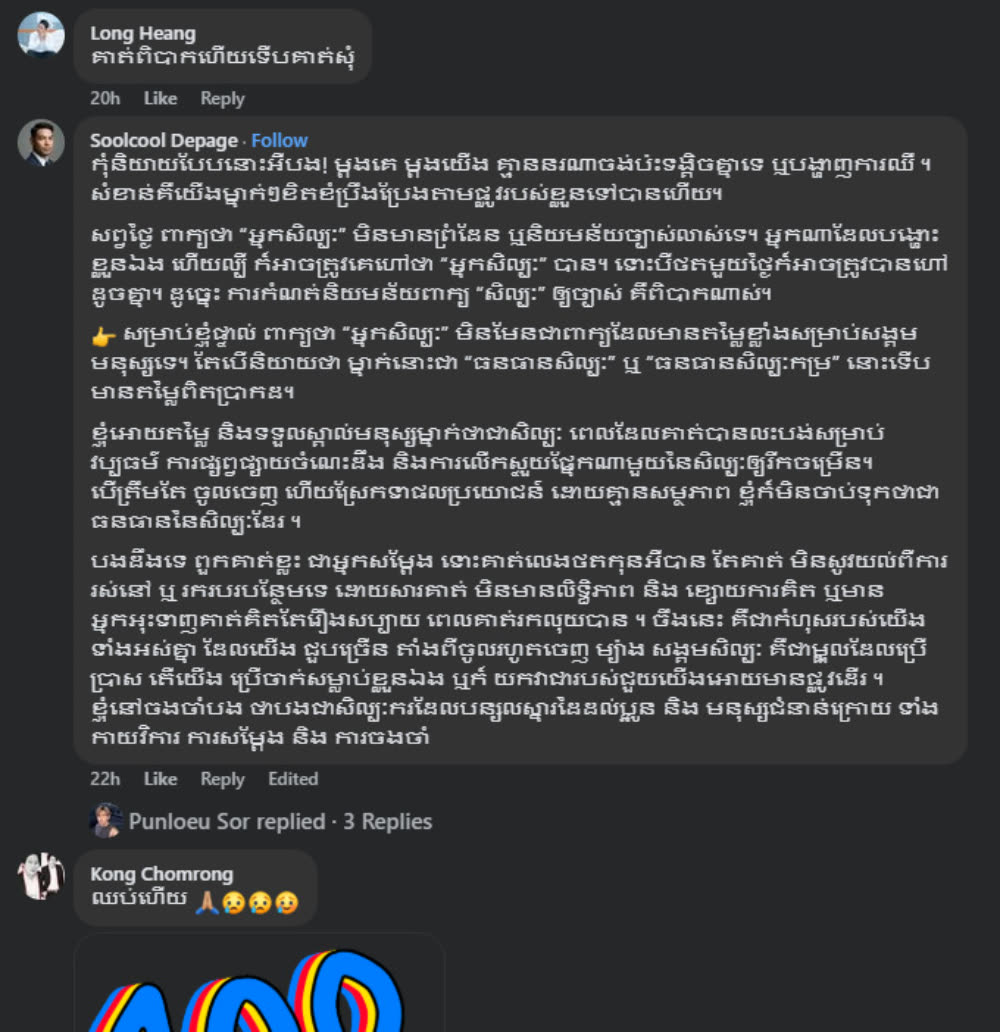The width and height of the screenshot is (1000, 1032).
Task: Open Kong Chomrong name link
Action: coord(161,873)
